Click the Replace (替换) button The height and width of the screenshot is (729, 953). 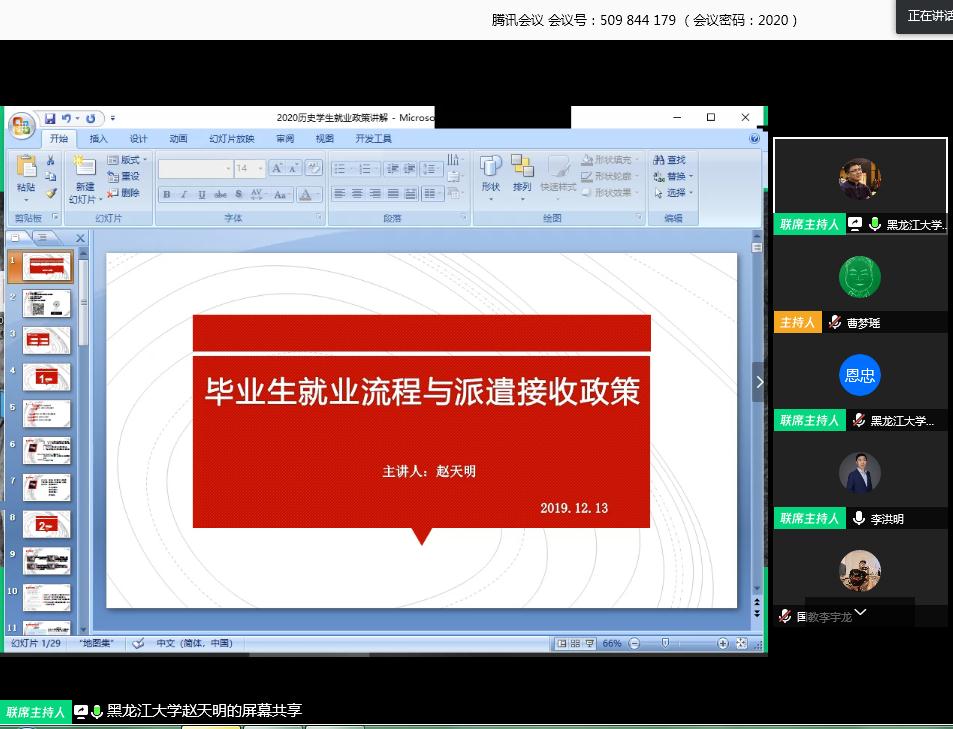click(x=672, y=176)
